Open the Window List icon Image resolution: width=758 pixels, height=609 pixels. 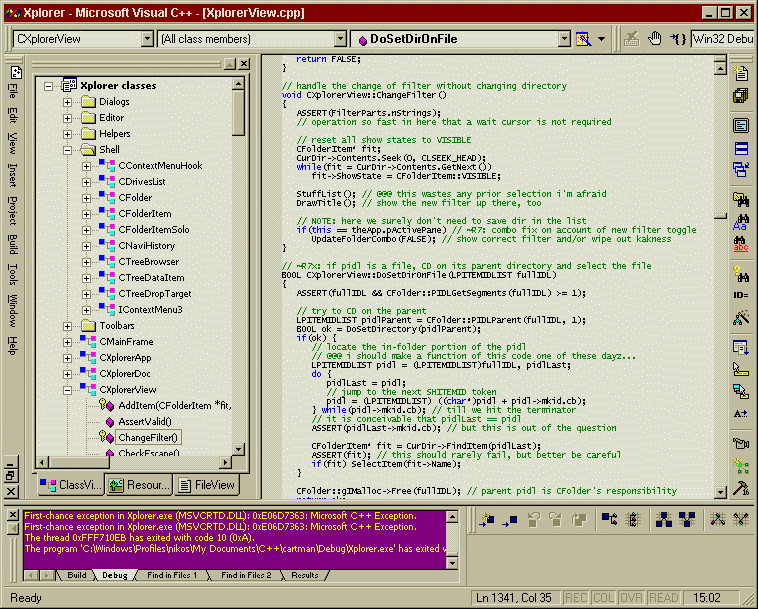click(x=741, y=169)
